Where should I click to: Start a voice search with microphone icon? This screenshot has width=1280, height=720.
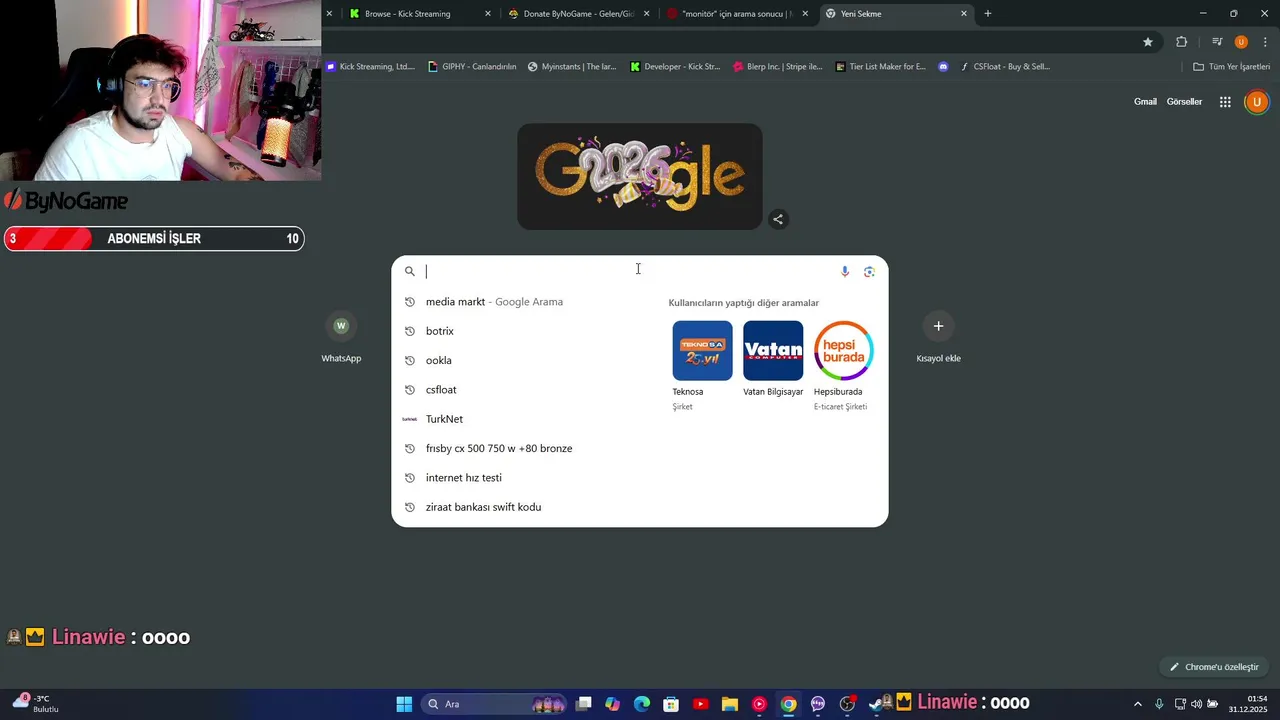(x=845, y=271)
